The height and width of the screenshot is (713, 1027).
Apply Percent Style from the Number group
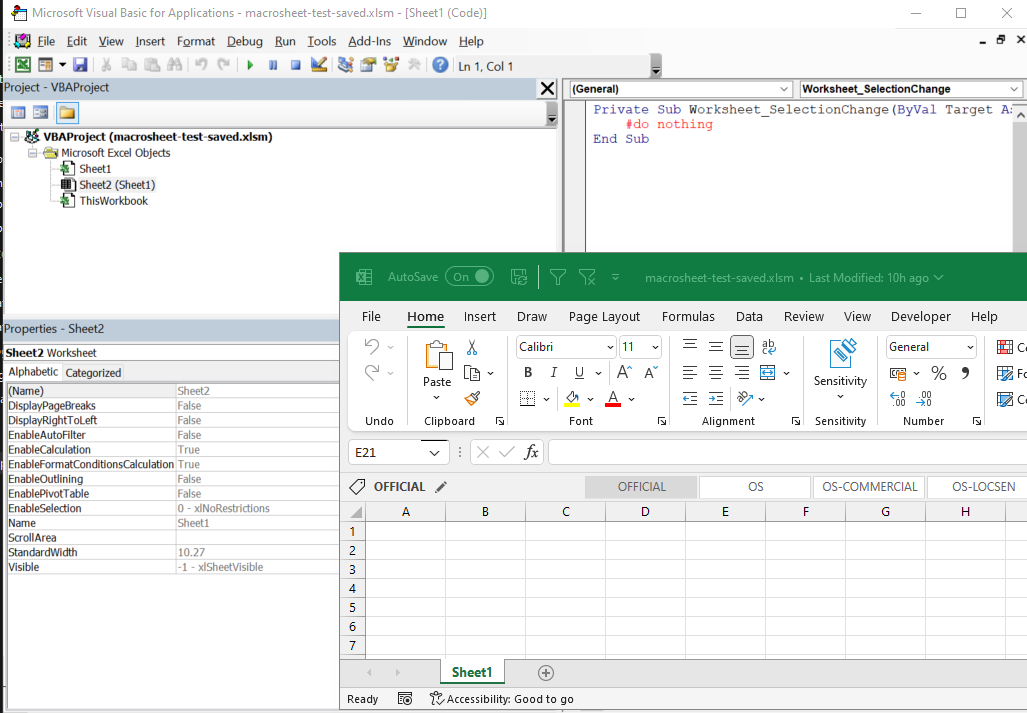click(938, 372)
